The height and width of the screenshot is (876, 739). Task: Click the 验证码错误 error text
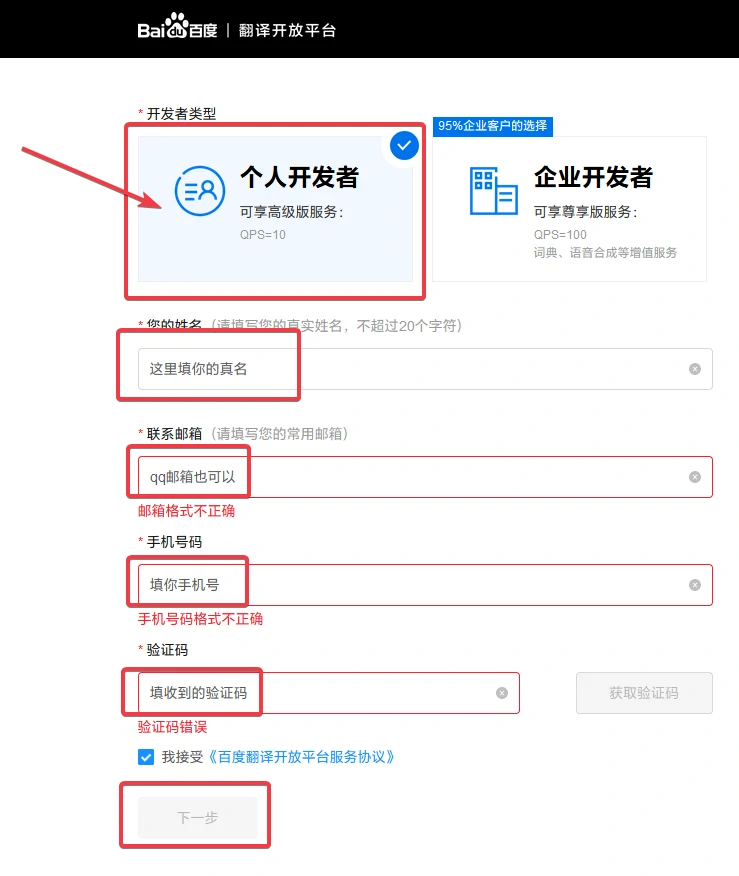[173, 727]
